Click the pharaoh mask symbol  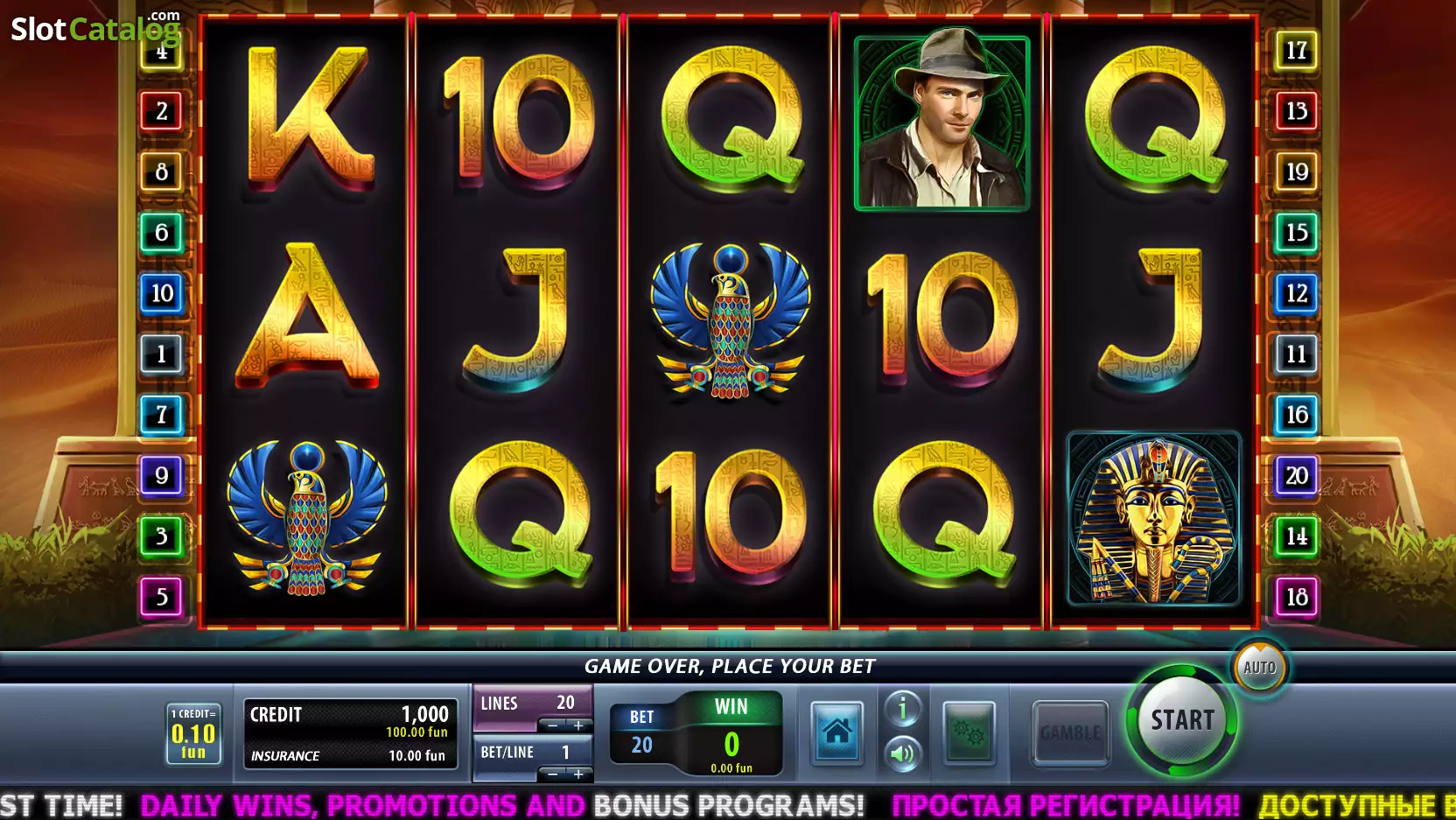(1154, 518)
